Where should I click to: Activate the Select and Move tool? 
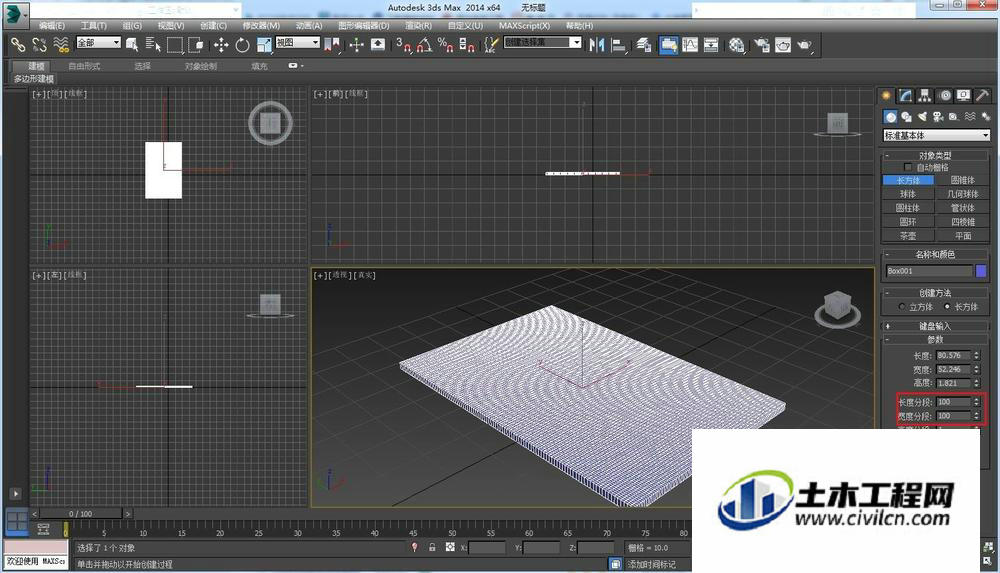(x=221, y=45)
